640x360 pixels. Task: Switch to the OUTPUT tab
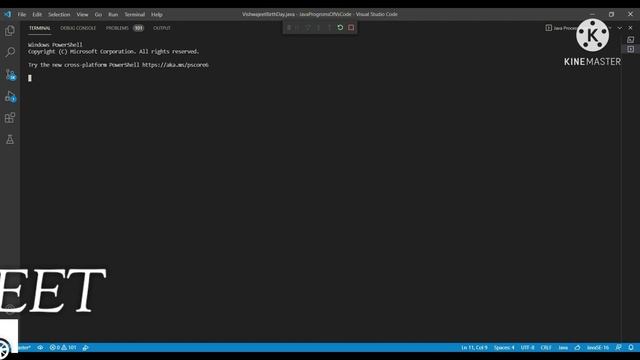click(x=162, y=28)
